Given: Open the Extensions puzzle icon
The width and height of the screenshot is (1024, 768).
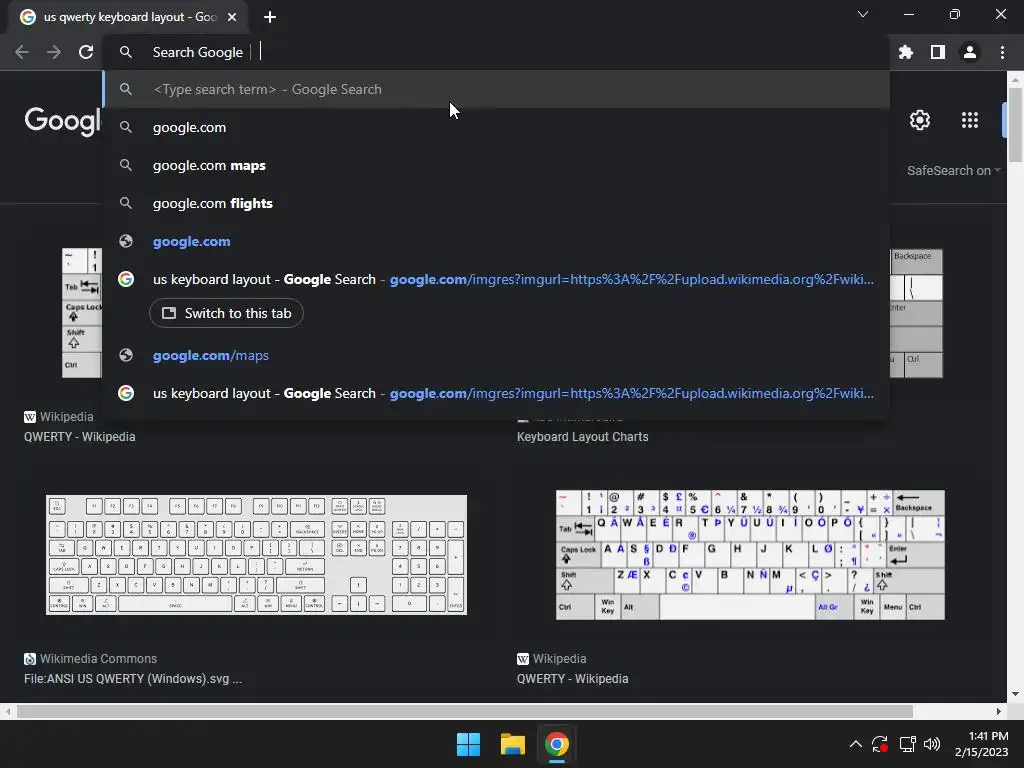Looking at the screenshot, I should click(906, 52).
